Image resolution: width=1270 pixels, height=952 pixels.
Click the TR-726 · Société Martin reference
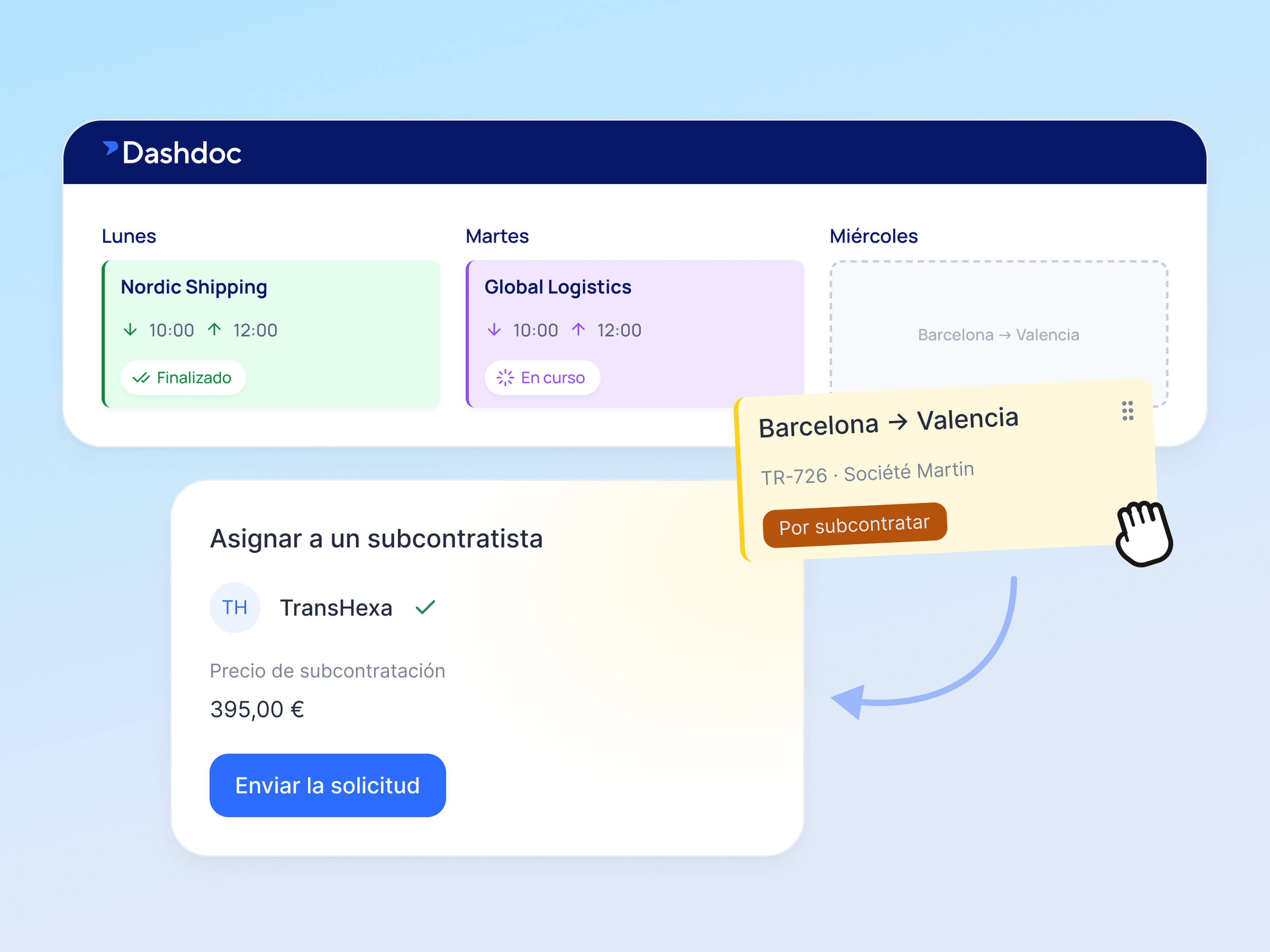pyautogui.click(x=868, y=473)
